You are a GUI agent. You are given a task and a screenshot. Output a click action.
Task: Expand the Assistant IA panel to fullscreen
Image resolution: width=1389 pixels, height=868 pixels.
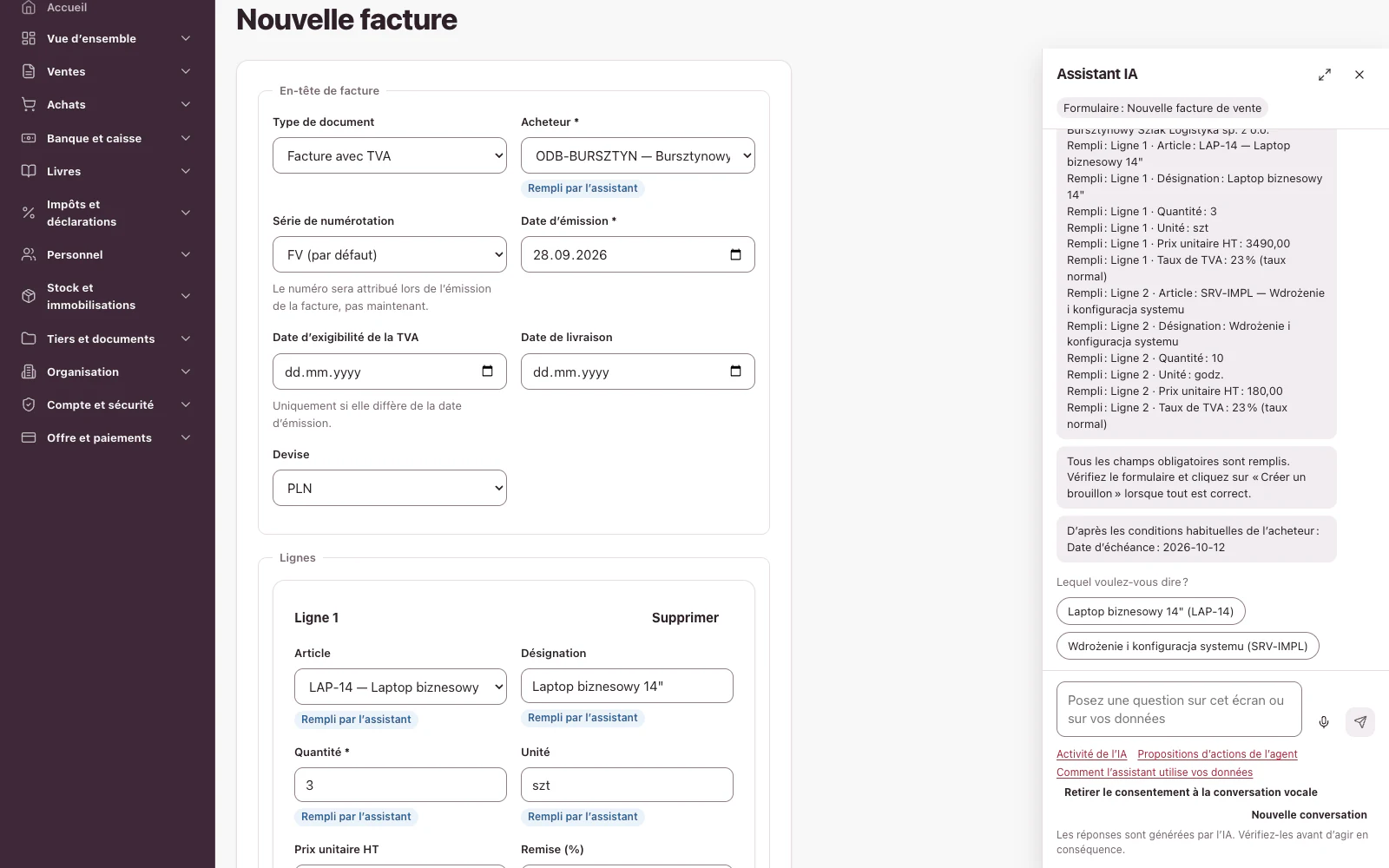tap(1325, 75)
